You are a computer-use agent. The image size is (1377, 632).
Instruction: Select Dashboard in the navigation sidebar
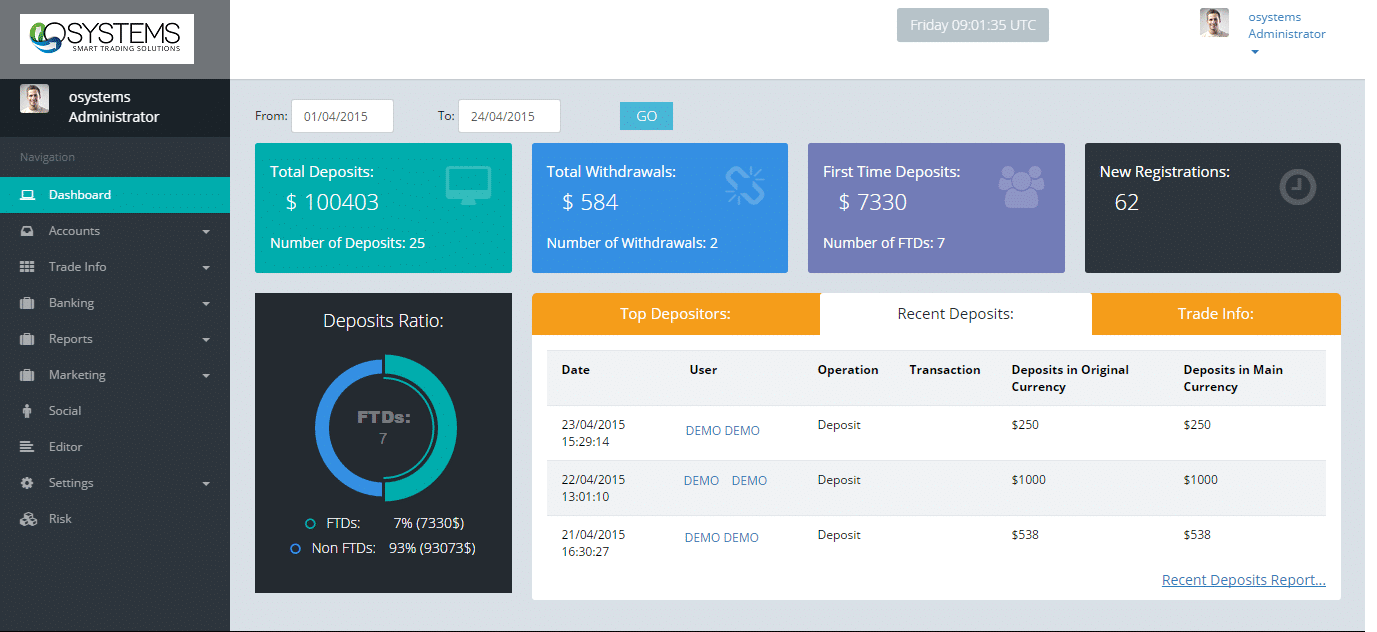80,195
